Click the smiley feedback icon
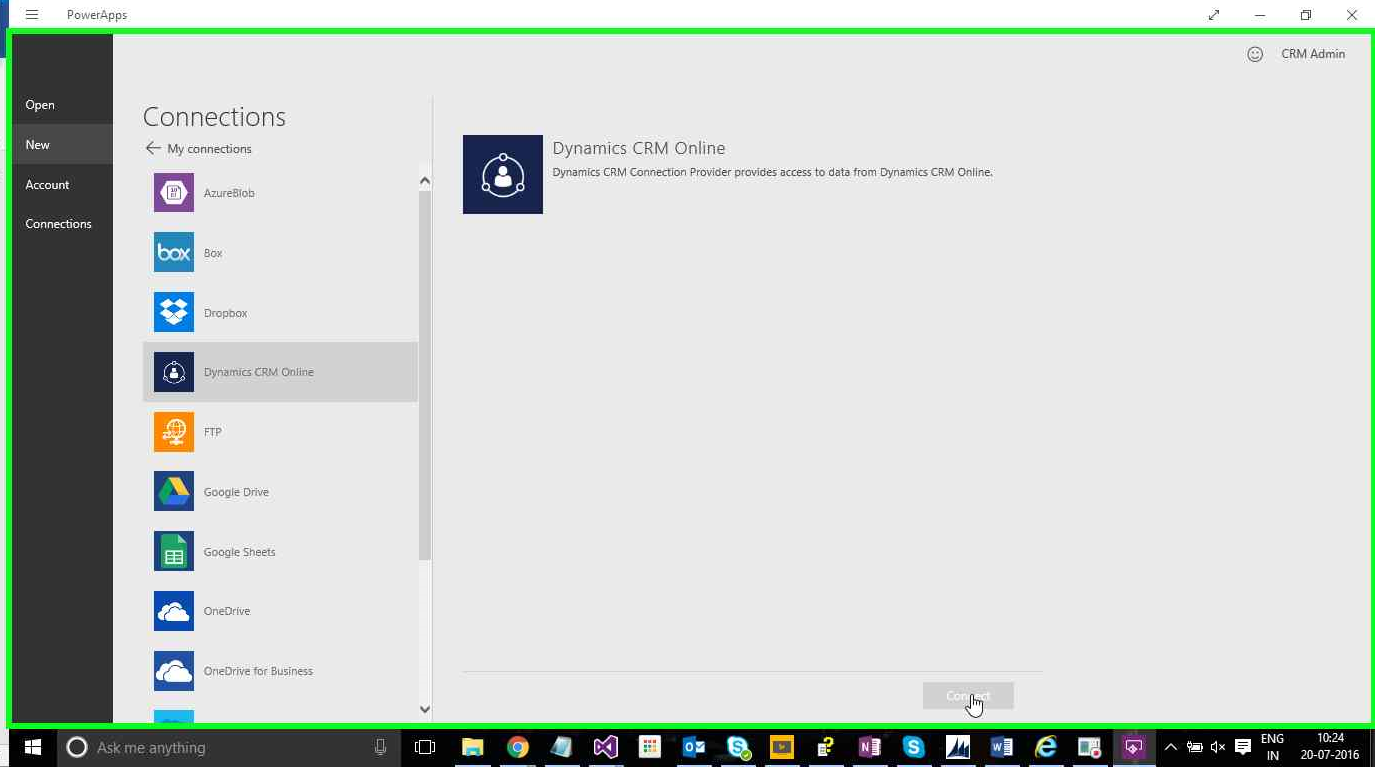Screen dimensions: 1375x767 pos(1255,54)
